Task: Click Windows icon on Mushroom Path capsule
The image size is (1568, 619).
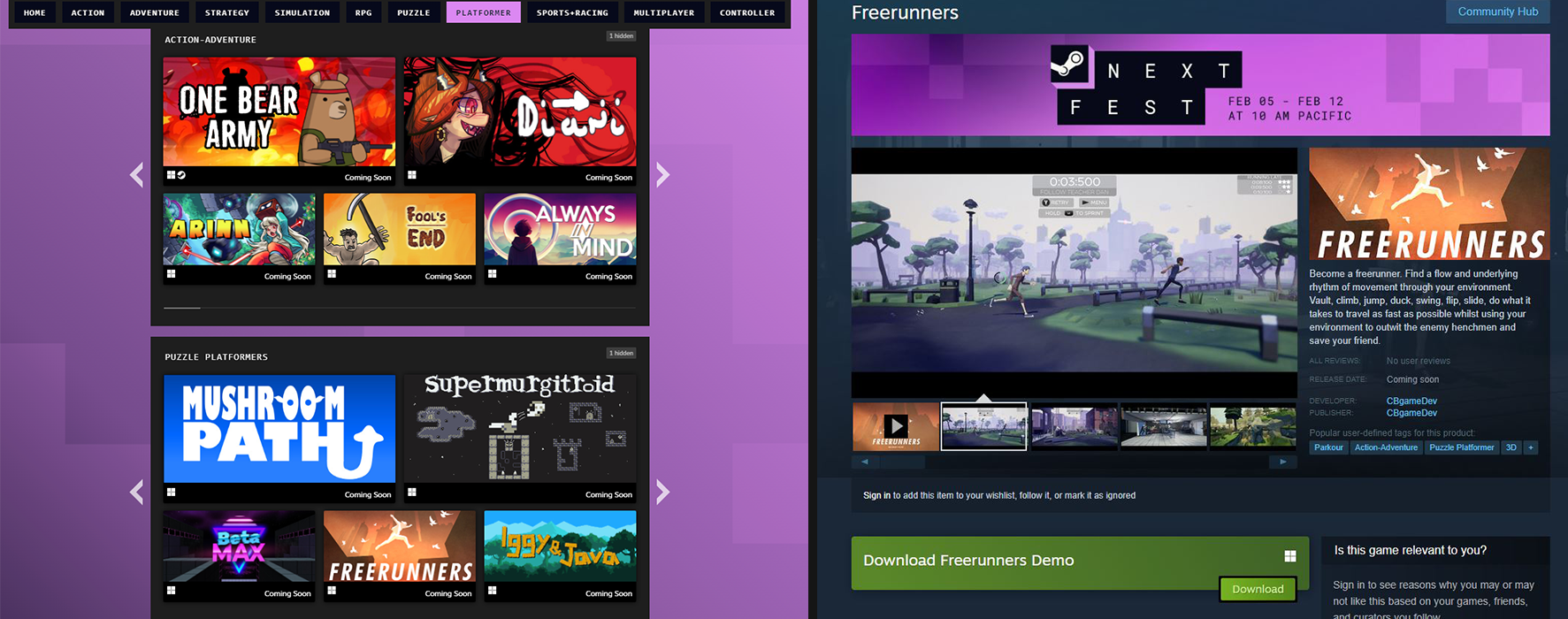Action: click(x=172, y=493)
